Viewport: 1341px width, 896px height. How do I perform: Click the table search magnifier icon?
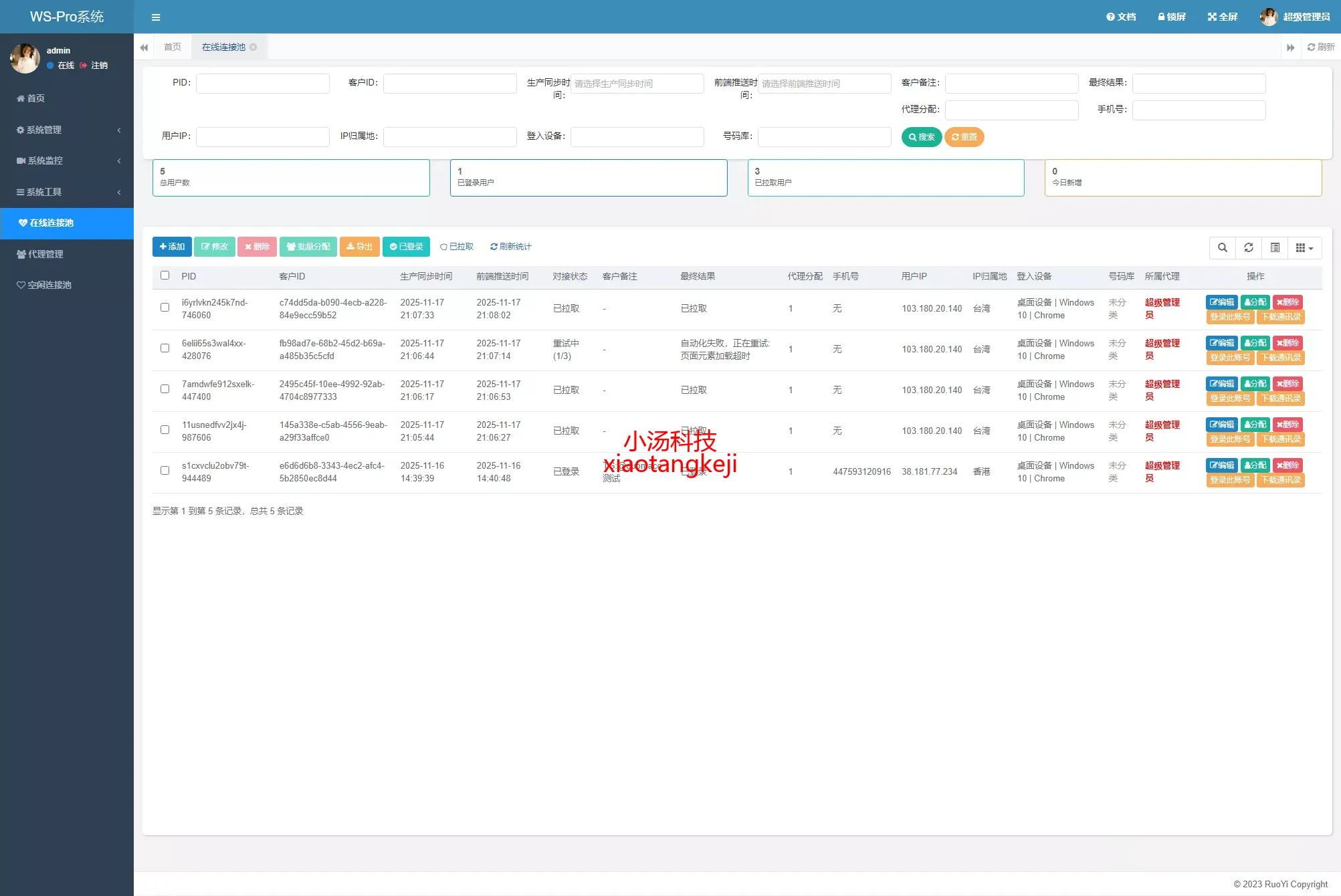pyautogui.click(x=1223, y=248)
